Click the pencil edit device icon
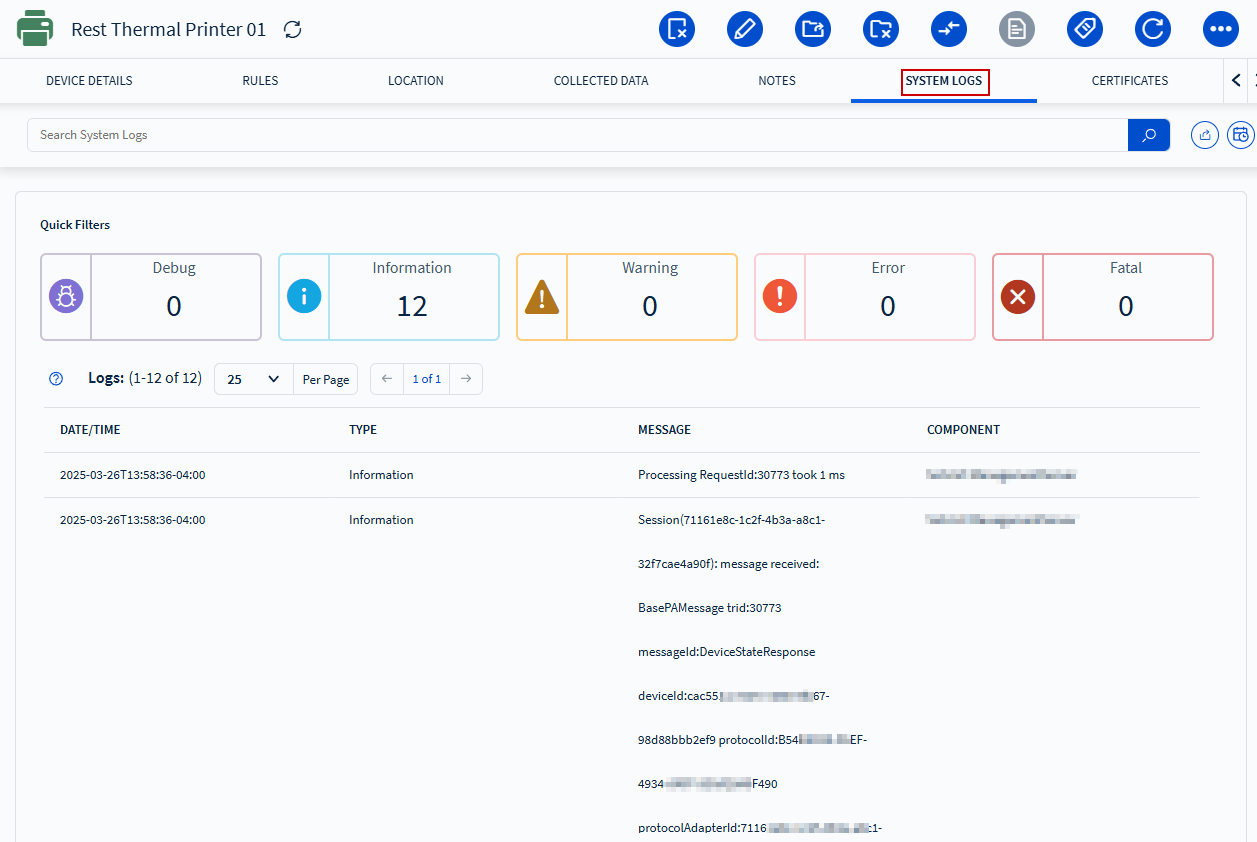 (x=745, y=29)
